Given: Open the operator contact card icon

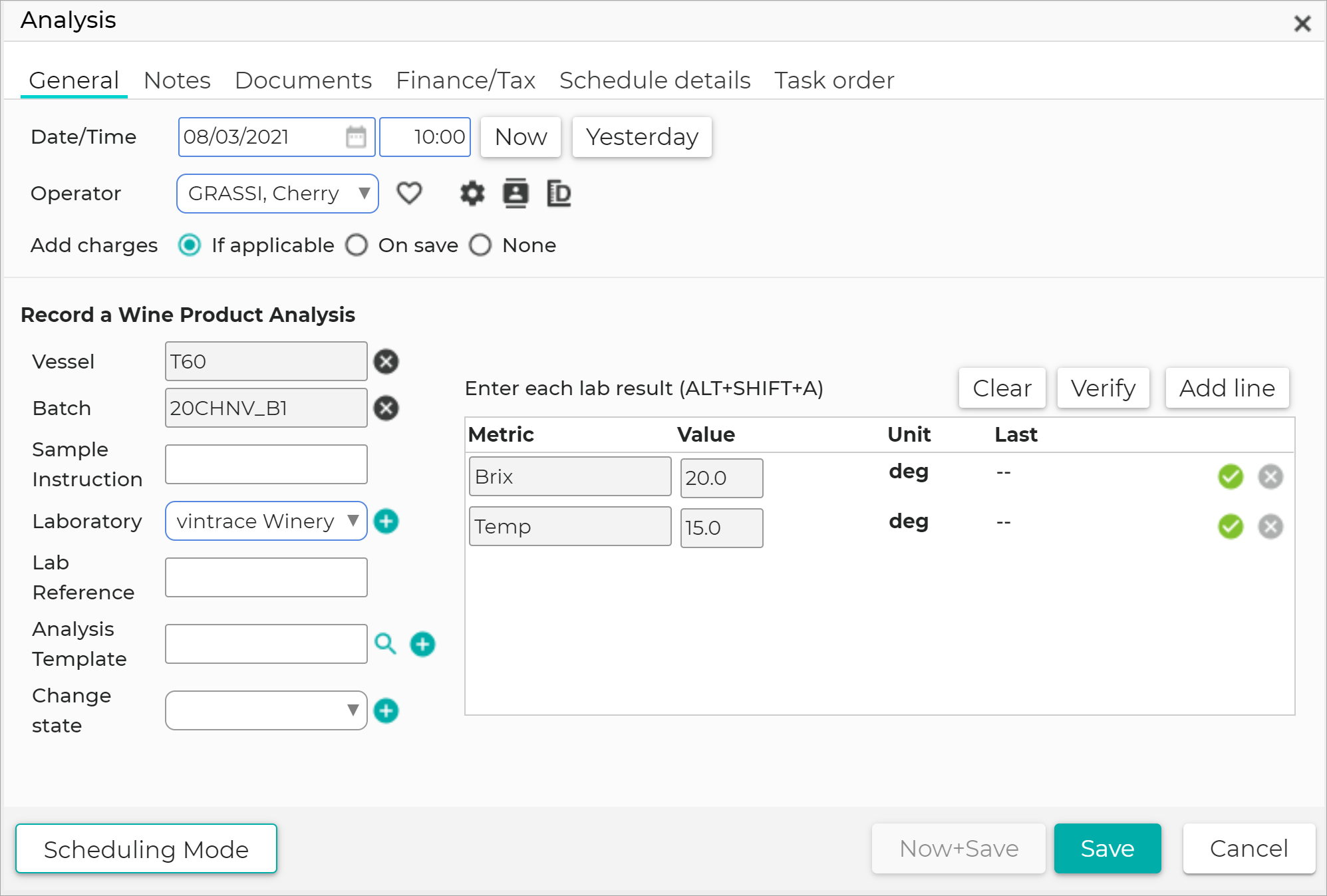Looking at the screenshot, I should (x=516, y=194).
